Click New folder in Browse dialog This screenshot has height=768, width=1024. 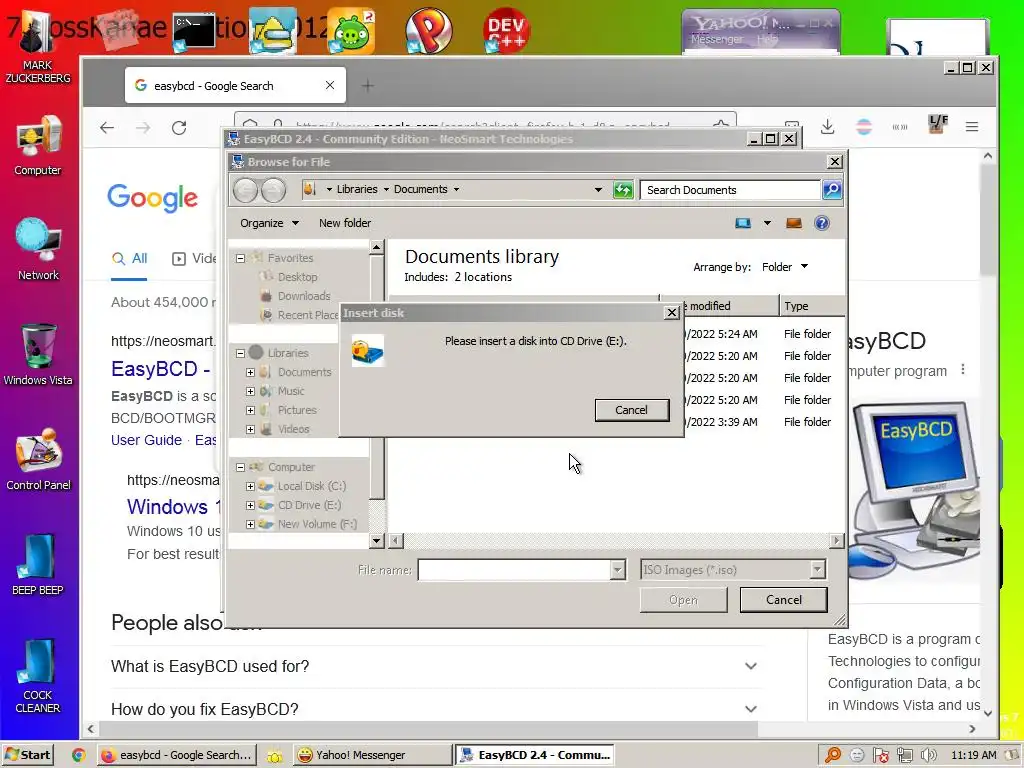point(345,223)
